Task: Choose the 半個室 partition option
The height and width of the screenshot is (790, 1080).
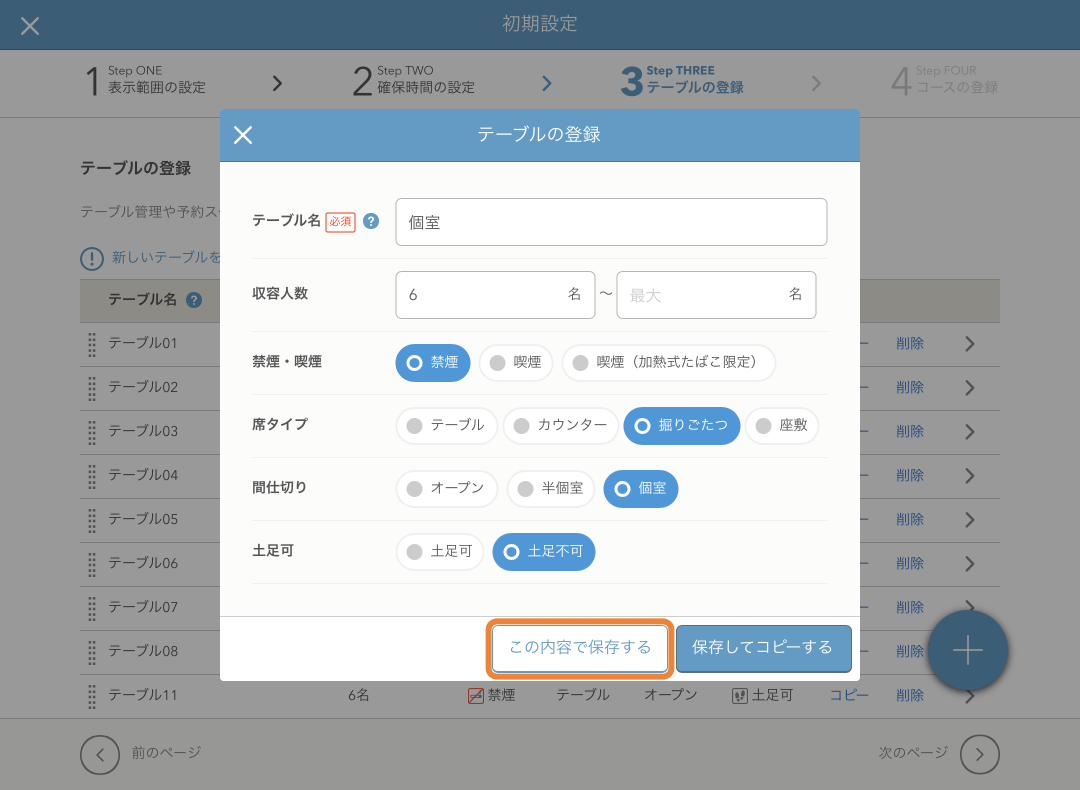Action: 552,488
